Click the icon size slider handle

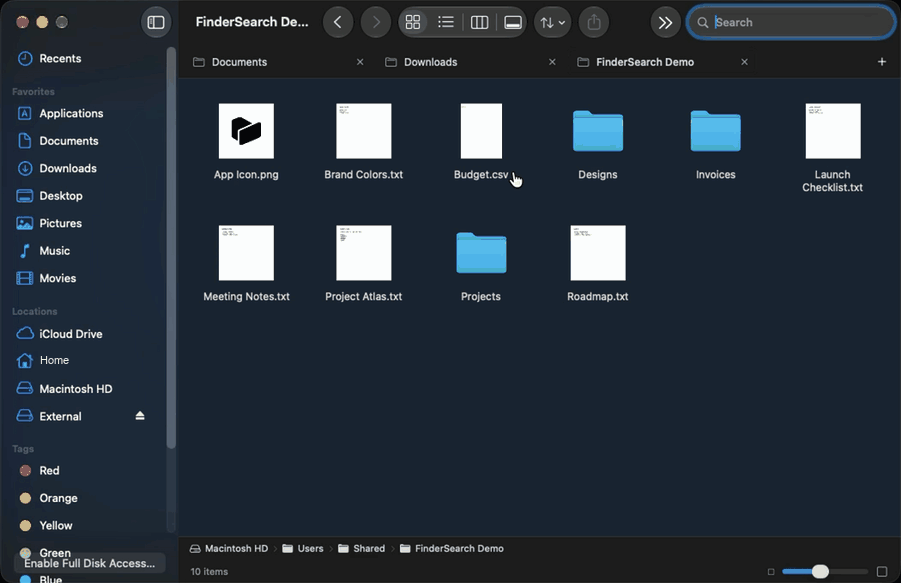coord(820,572)
